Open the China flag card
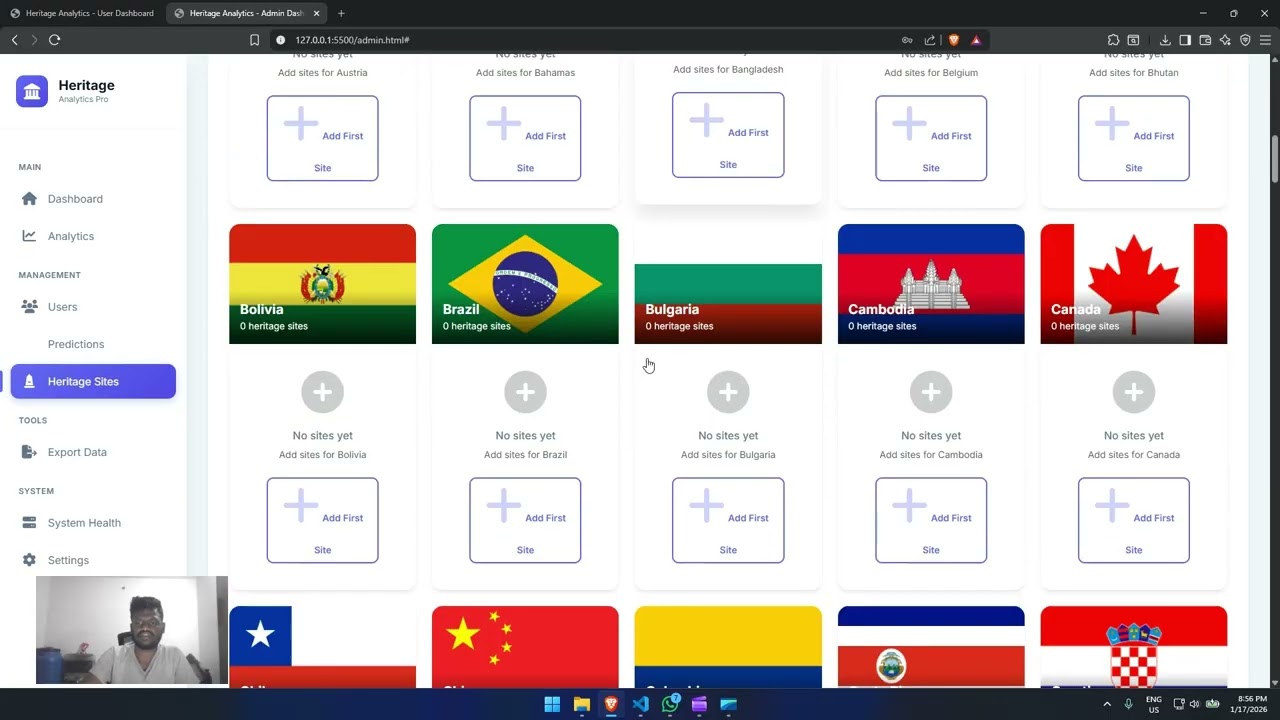 pos(525,647)
